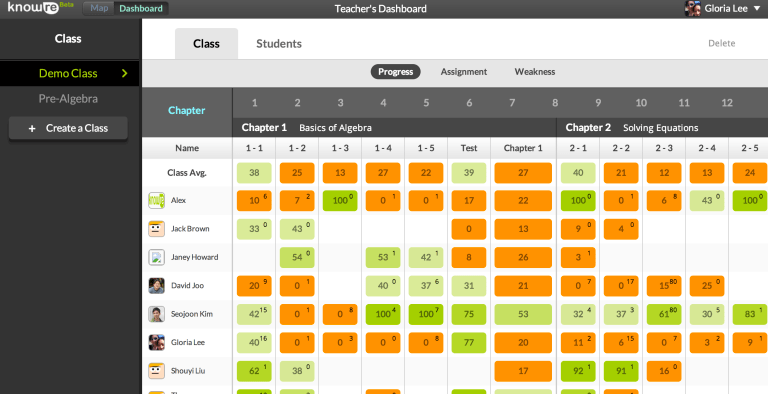This screenshot has width=768, height=394.
Task: Click the 2 - 2 column header
Action: click(621, 148)
